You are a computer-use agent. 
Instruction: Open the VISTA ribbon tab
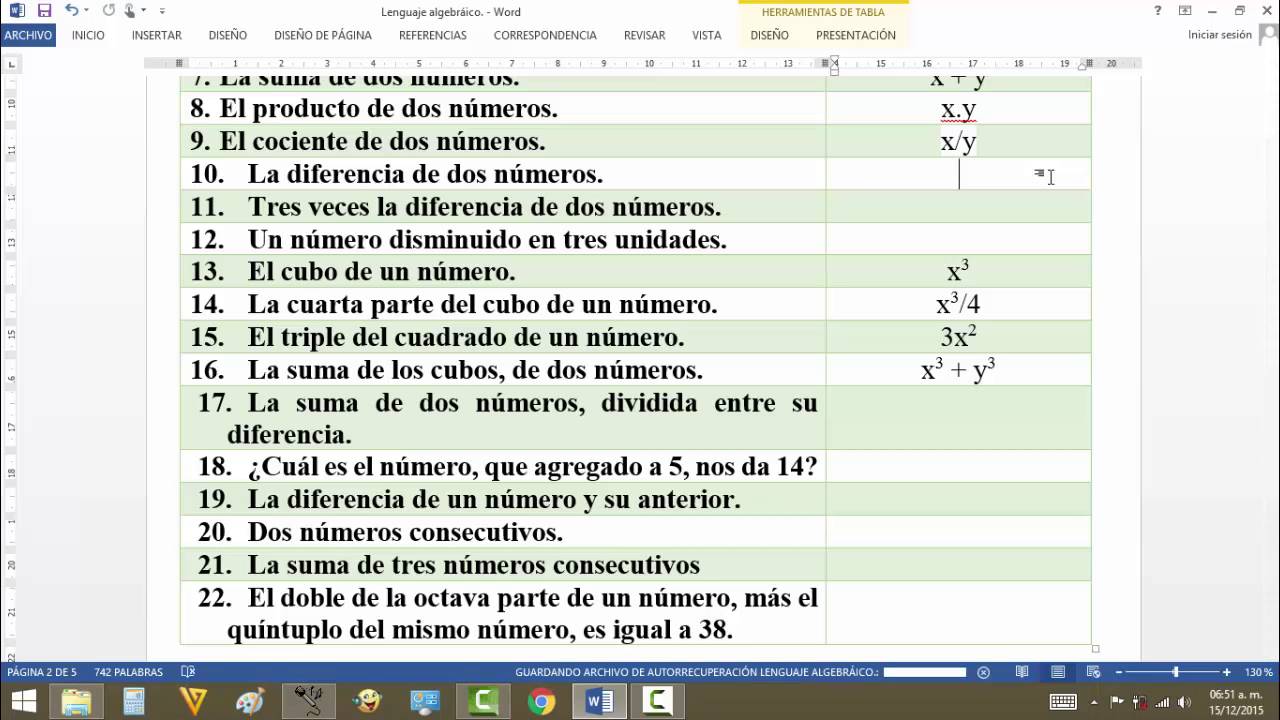[x=707, y=35]
